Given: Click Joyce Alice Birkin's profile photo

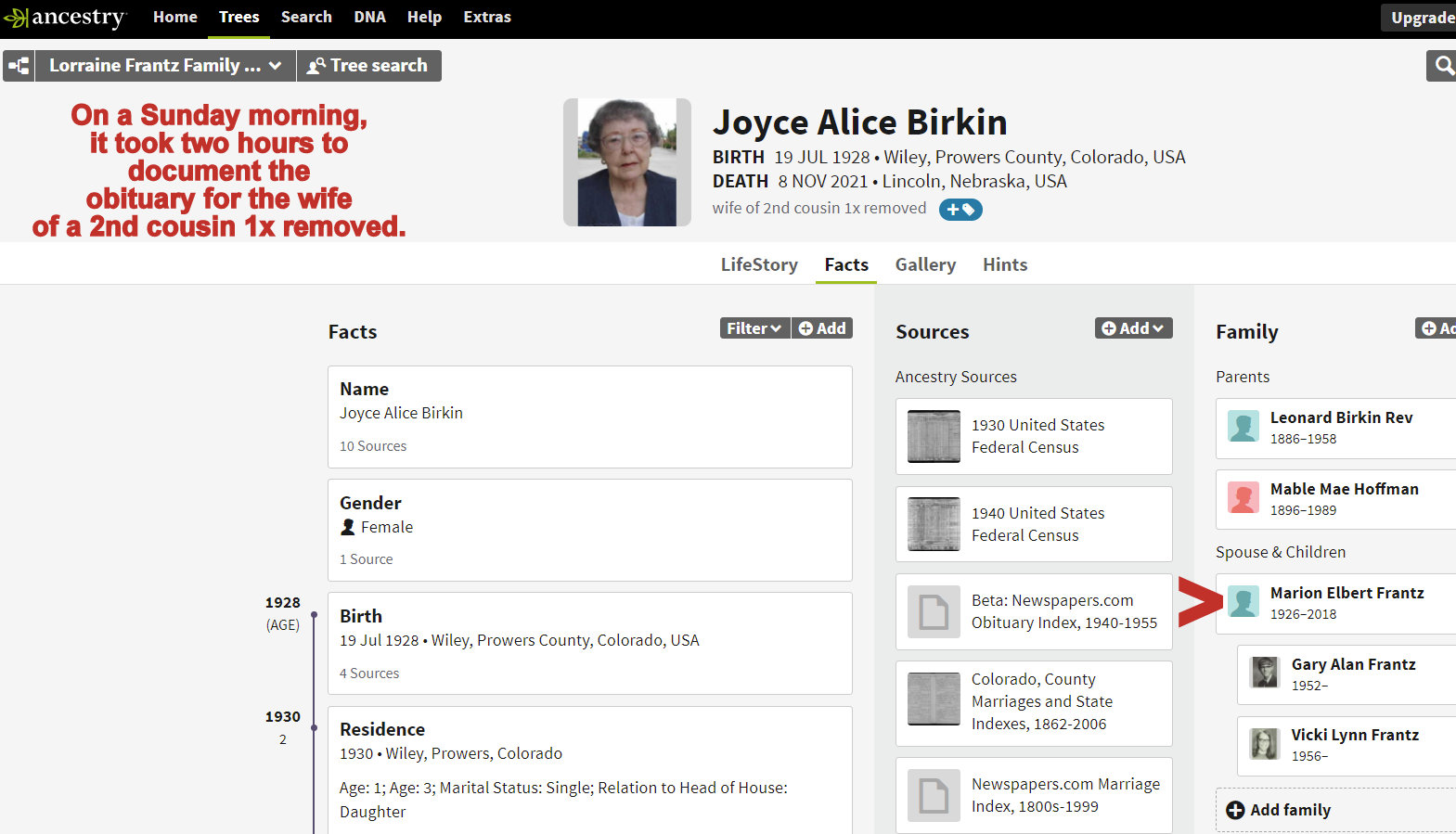Looking at the screenshot, I should (626, 162).
